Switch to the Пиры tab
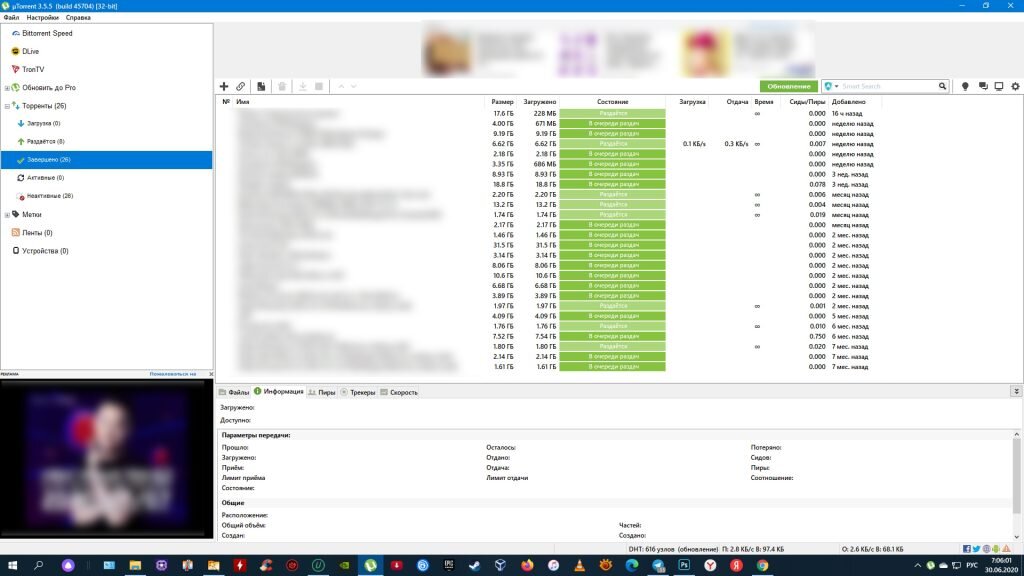The height and width of the screenshot is (576, 1024). pos(322,392)
